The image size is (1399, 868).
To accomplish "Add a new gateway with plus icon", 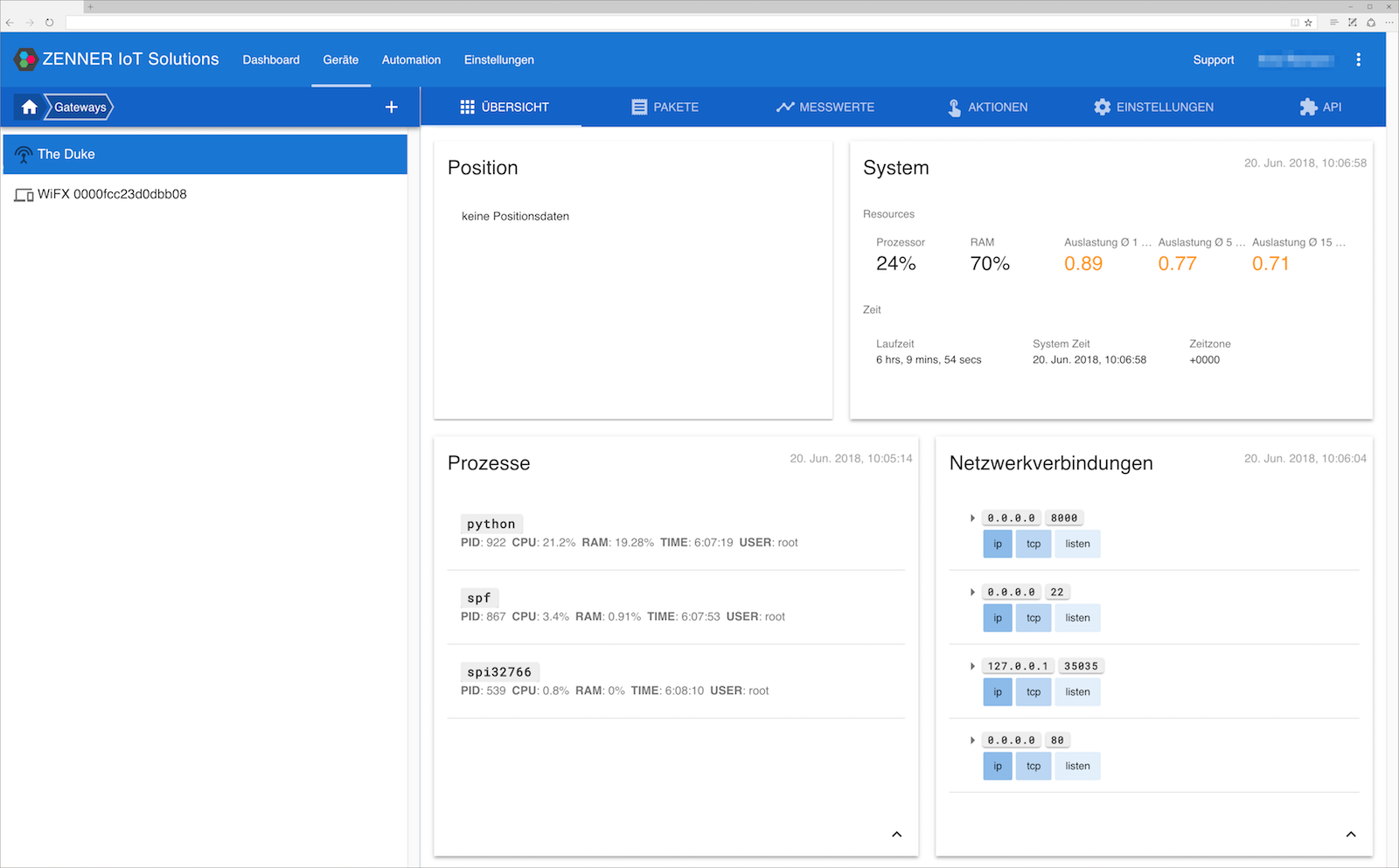I will point(391,107).
